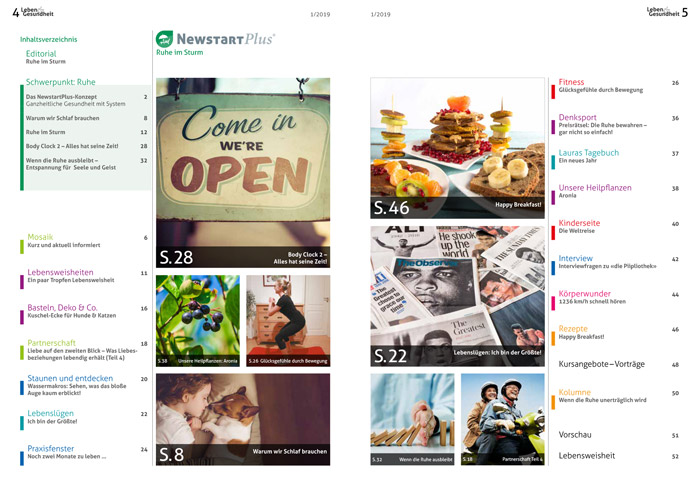The image size is (700, 483).
Task: Click the Leben & Gesundheit logo, top left
Action: click(37, 12)
